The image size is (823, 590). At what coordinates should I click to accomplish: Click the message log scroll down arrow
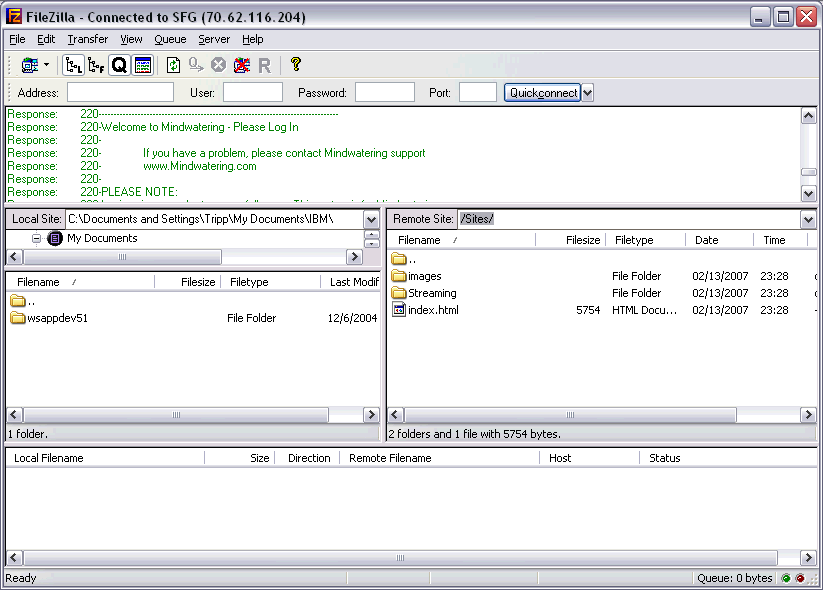[809, 192]
